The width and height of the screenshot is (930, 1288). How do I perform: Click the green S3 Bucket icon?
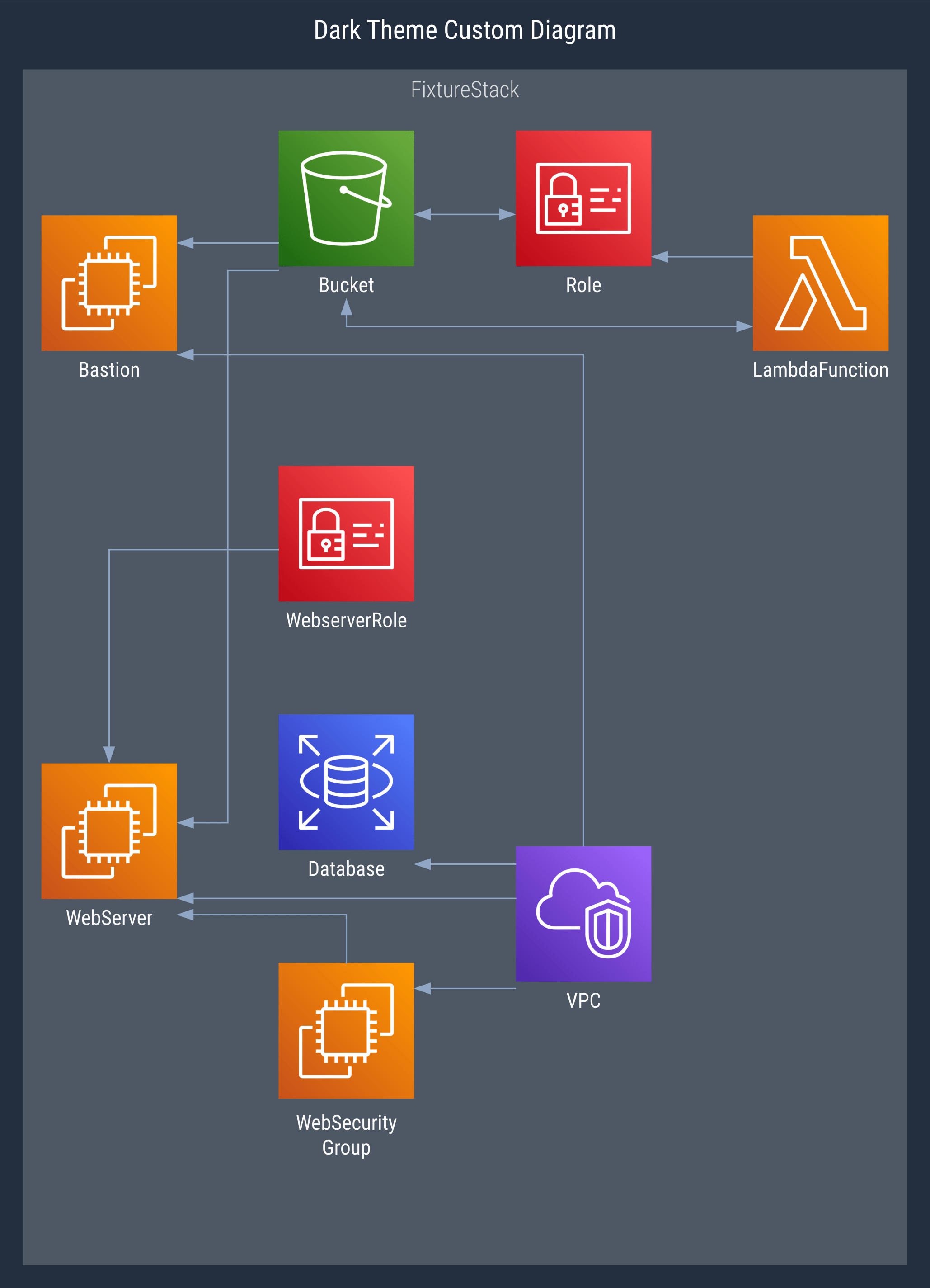point(346,198)
